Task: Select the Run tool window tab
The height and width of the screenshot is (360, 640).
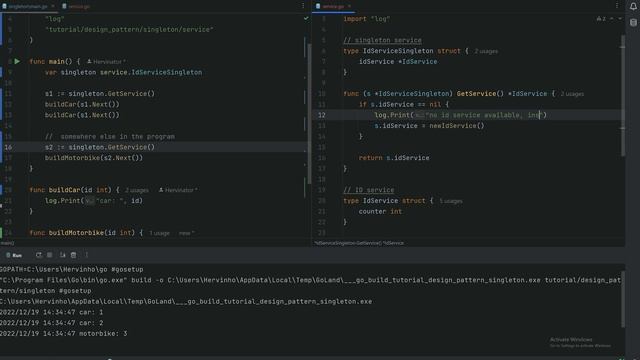Action: coord(14,255)
